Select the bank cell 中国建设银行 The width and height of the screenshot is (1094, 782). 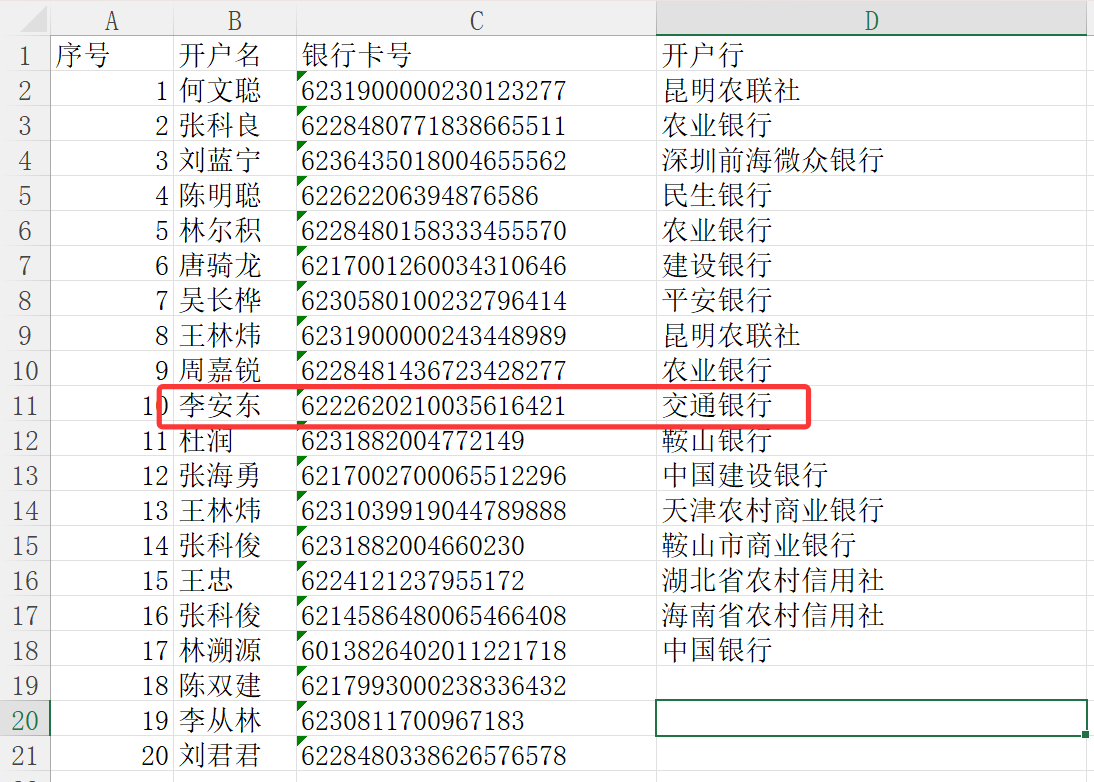pos(871,475)
